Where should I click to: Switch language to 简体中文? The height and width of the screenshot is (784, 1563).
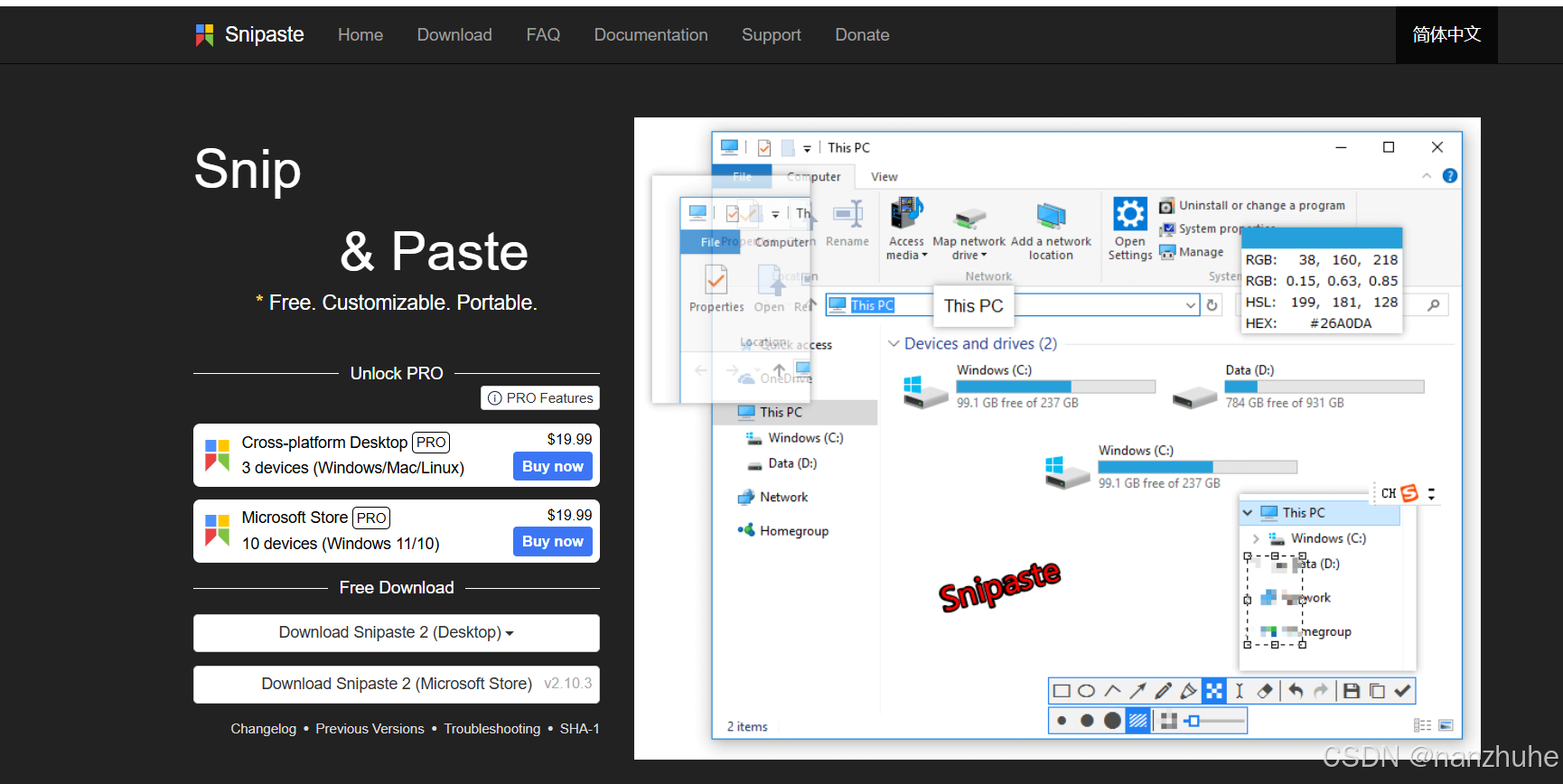pos(1446,34)
